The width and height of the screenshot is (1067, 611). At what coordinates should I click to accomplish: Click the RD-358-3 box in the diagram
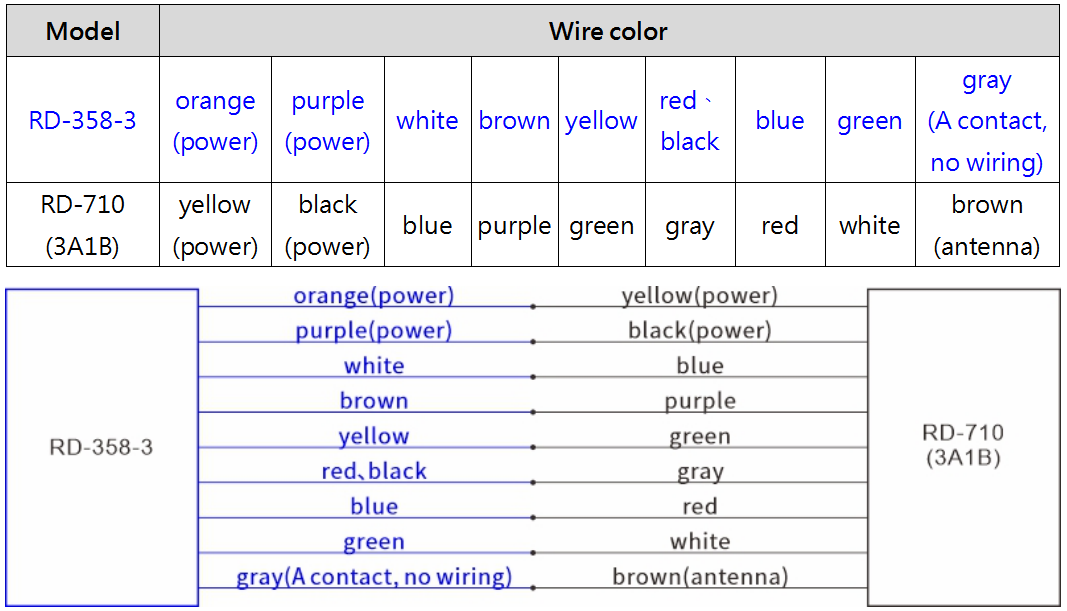[x=101, y=447]
